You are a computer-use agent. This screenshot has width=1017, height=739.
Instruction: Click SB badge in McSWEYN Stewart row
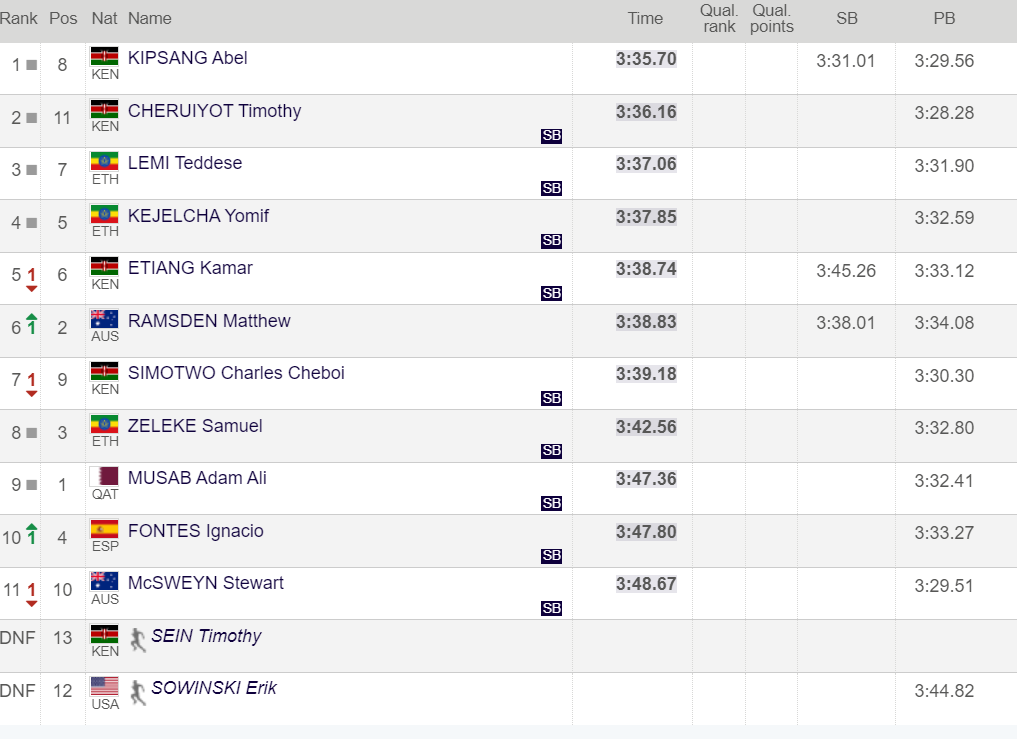coord(551,609)
